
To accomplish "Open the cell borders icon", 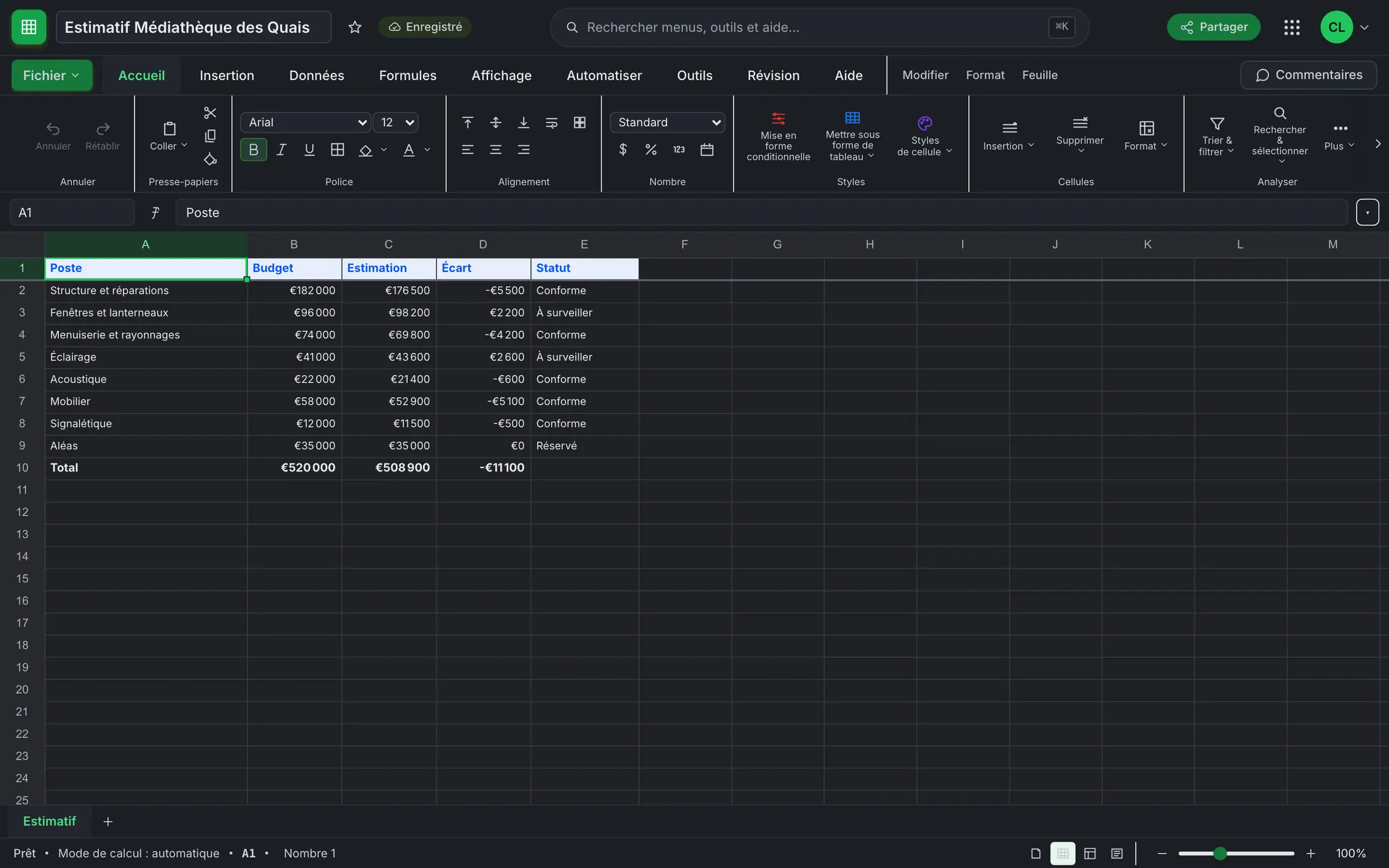I will click(337, 150).
